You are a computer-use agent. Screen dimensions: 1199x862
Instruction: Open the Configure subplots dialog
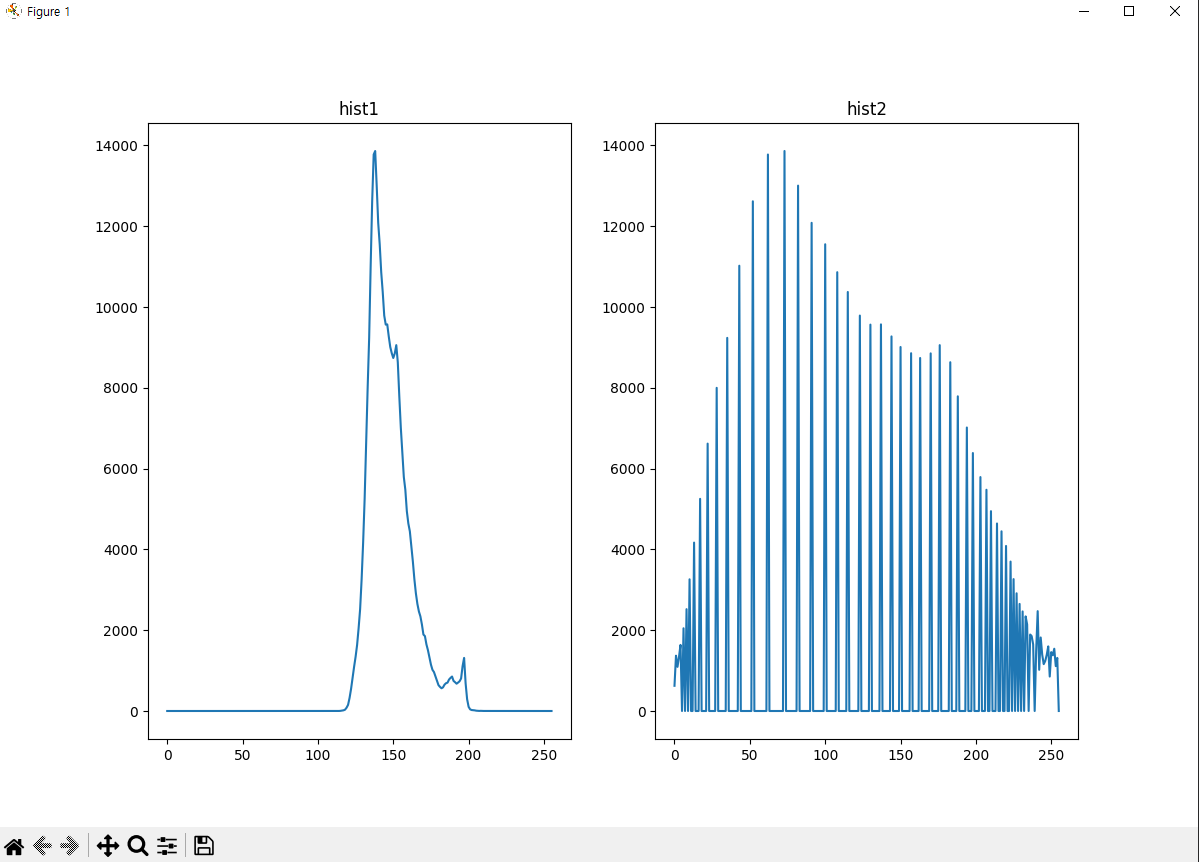point(167,845)
